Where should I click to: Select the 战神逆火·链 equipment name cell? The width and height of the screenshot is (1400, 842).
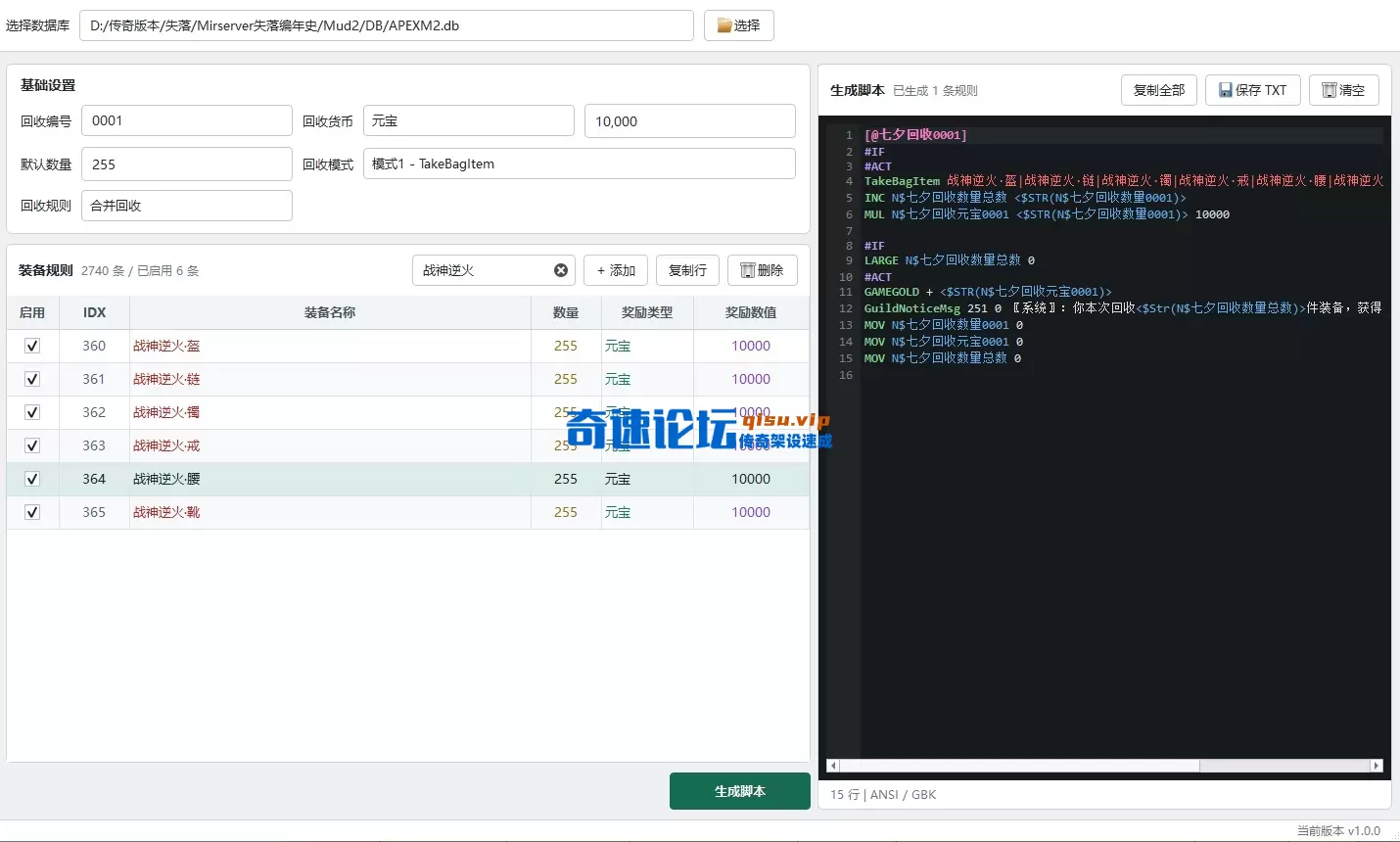tap(330, 379)
